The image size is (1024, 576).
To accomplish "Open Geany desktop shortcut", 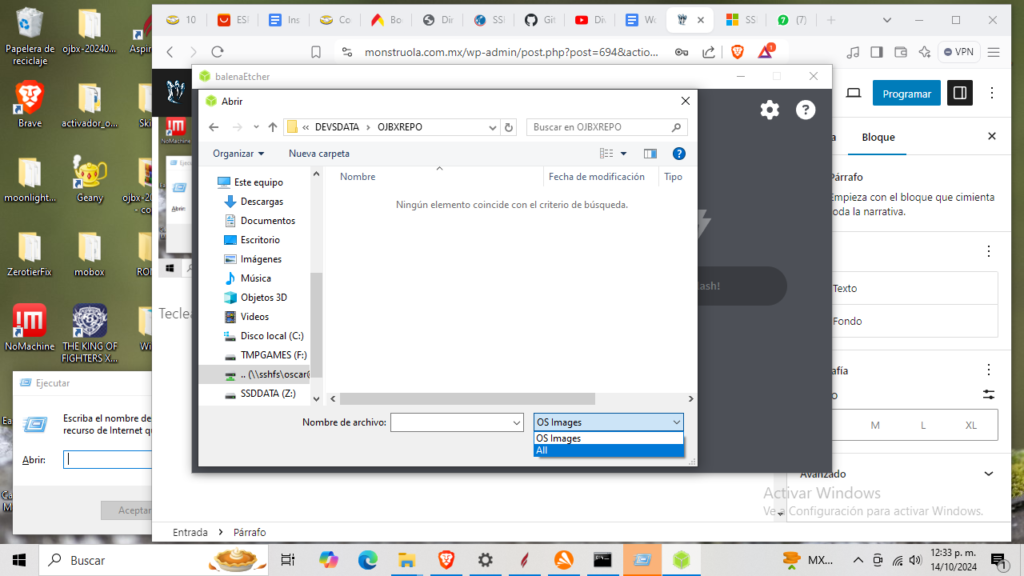I will 89,180.
